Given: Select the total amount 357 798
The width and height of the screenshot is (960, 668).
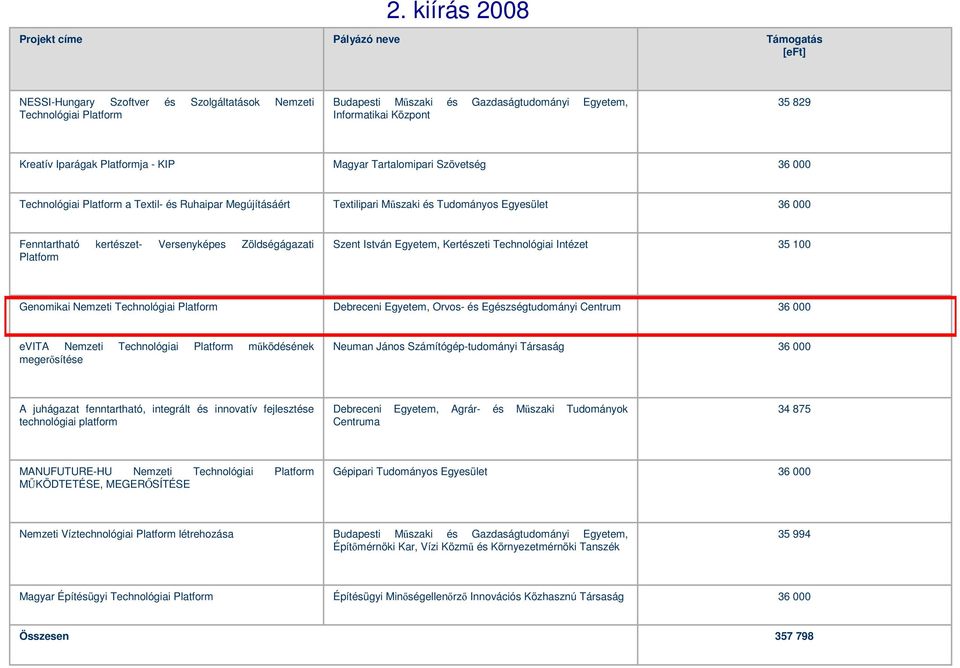Looking at the screenshot, I should [x=794, y=636].
